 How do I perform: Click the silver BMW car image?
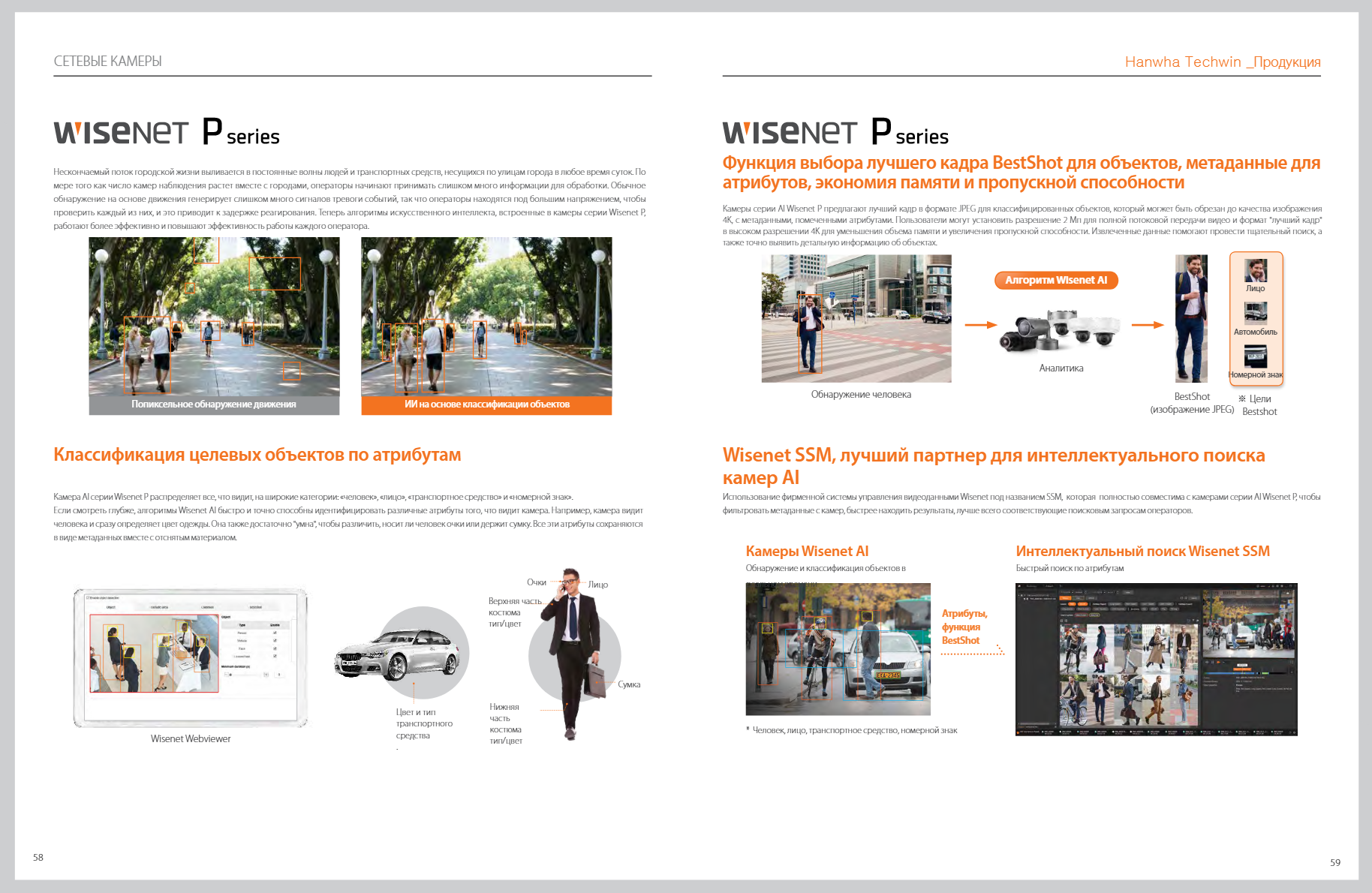point(397,657)
